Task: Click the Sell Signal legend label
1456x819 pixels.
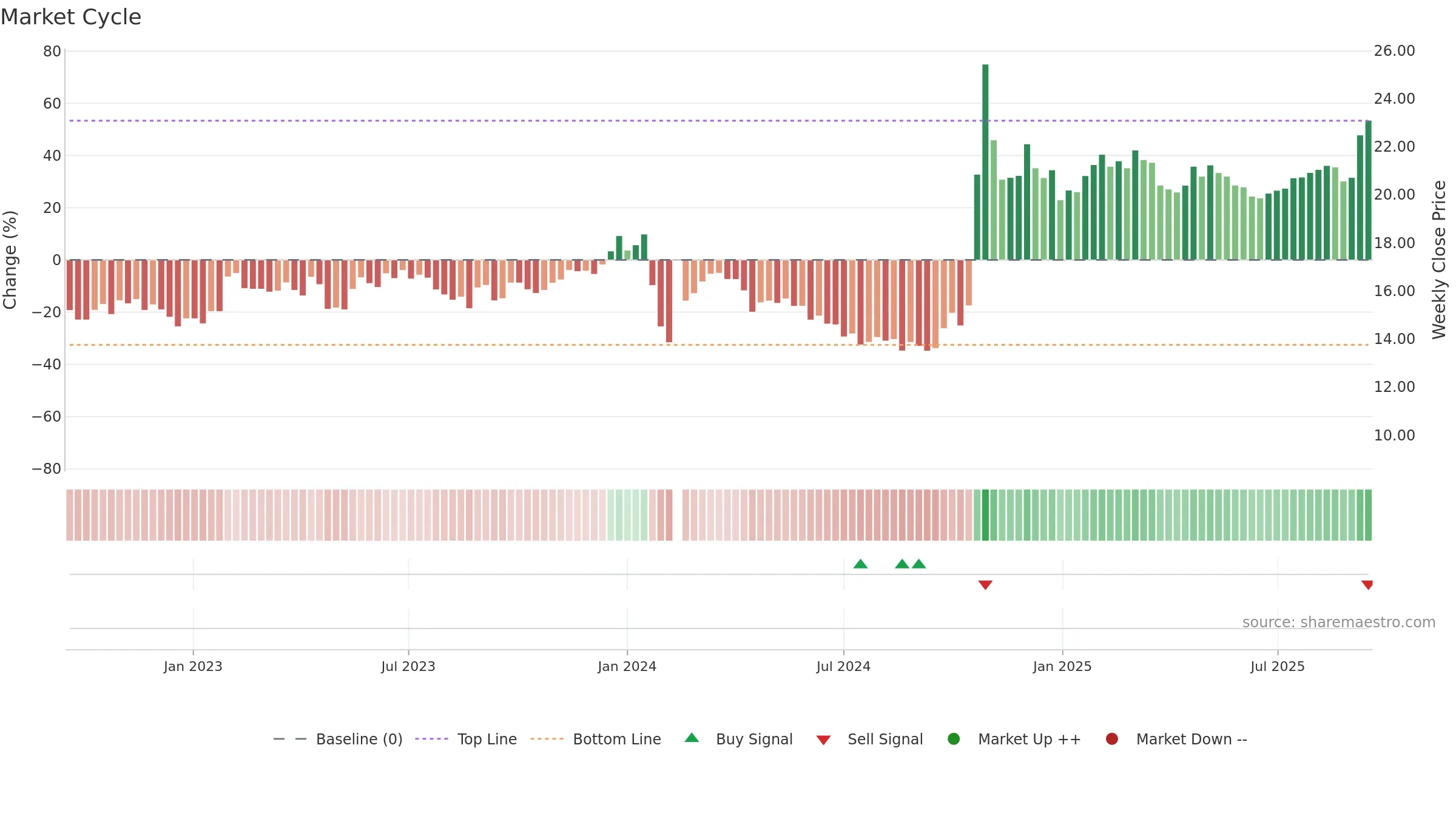Action: [x=885, y=739]
